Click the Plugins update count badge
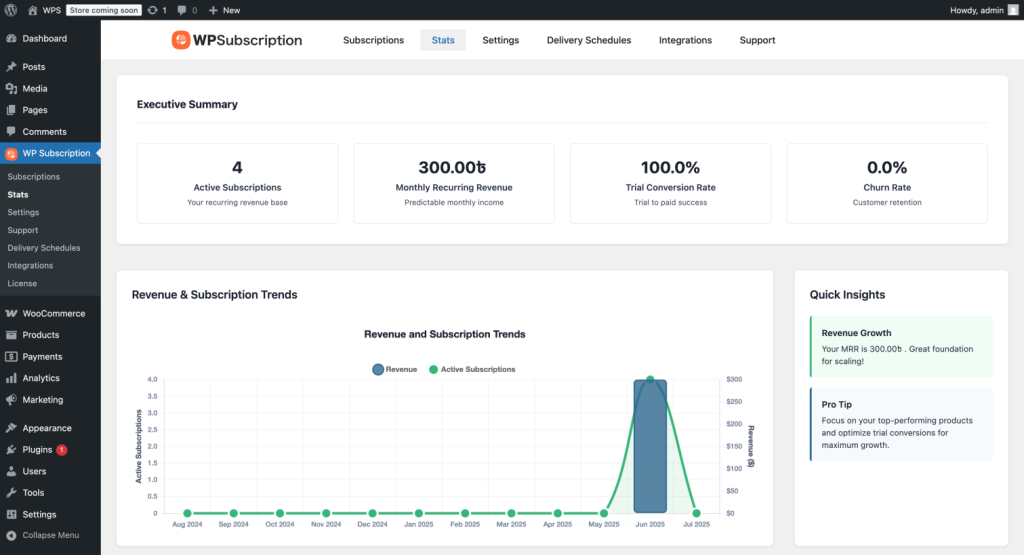The height and width of the screenshot is (555, 1024). (x=61, y=450)
